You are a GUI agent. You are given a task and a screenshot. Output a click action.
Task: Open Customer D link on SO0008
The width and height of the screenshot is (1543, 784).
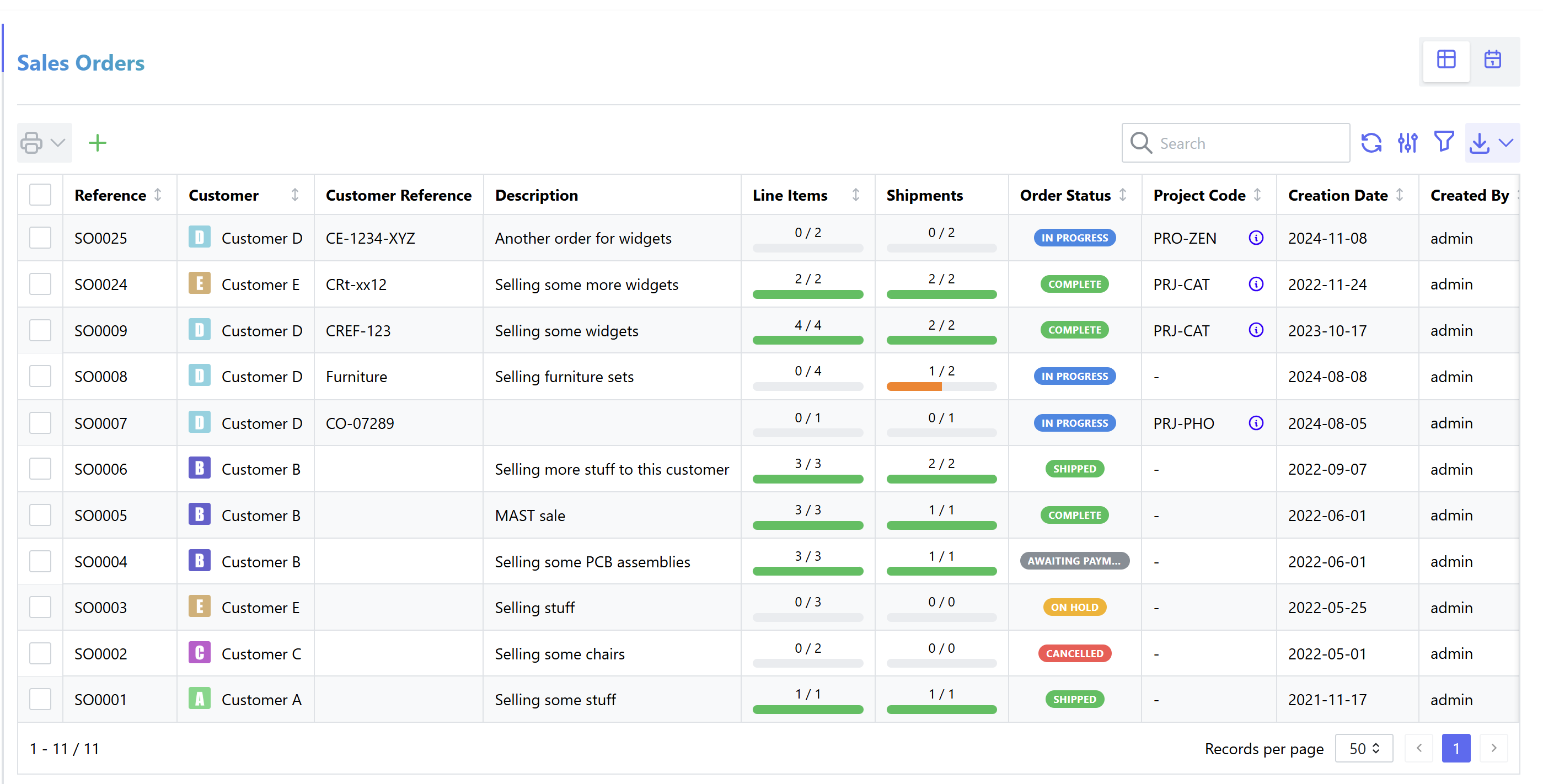261,377
